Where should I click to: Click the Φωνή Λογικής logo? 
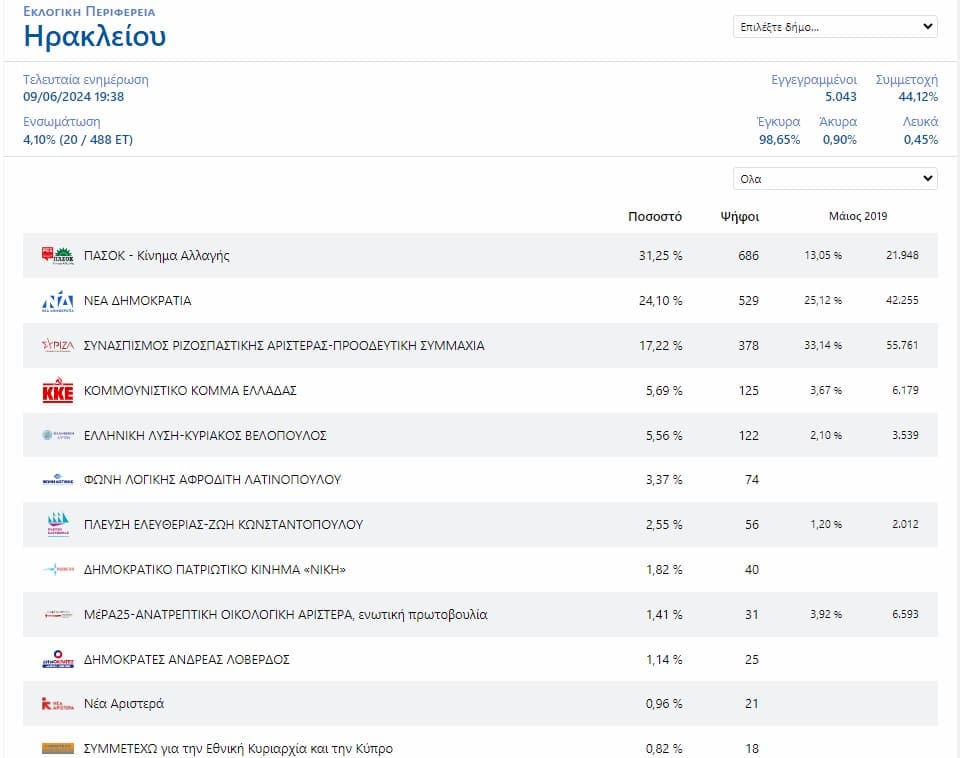[x=58, y=479]
